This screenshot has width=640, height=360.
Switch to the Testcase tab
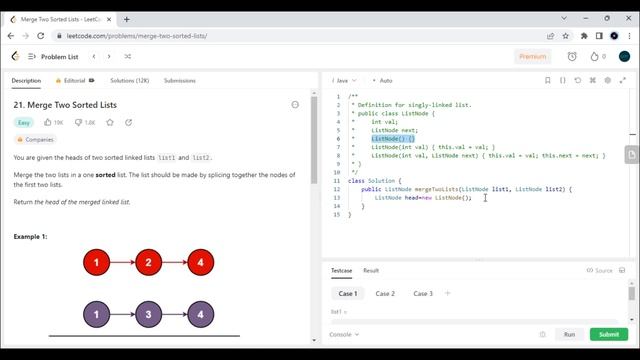pyautogui.click(x=341, y=271)
